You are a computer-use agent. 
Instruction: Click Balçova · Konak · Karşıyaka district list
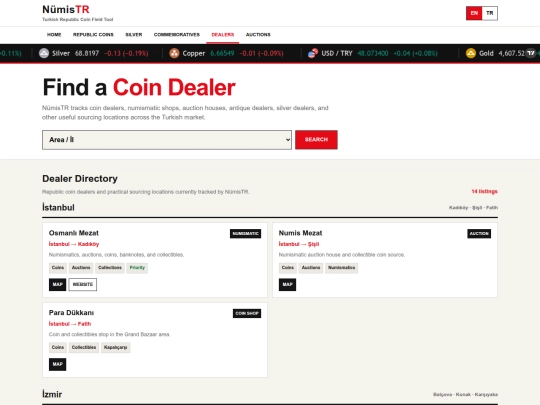tap(465, 395)
